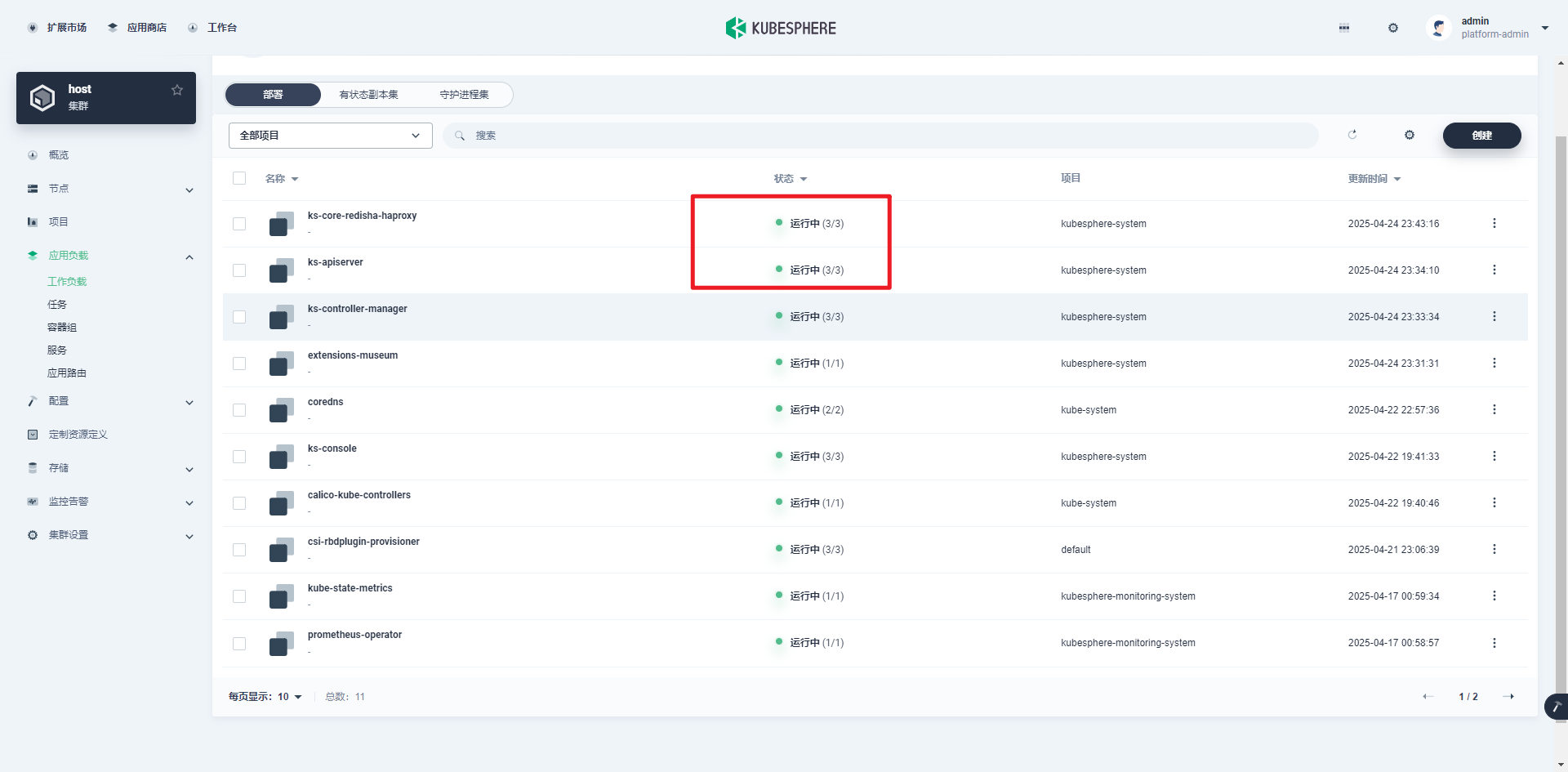This screenshot has height=772, width=1568.
Task: Open more actions for extensions-museum
Action: coord(1494,363)
